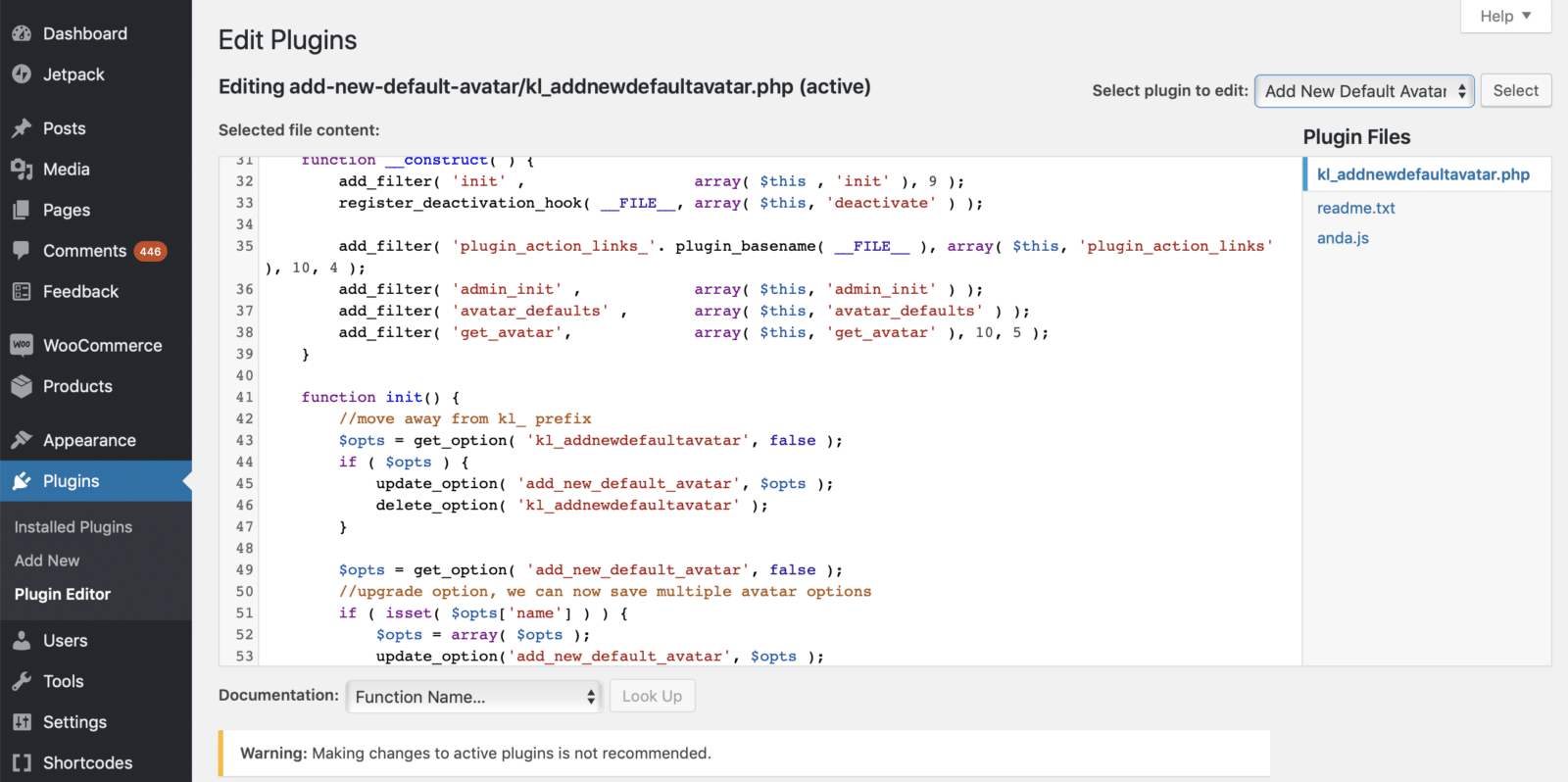Click the Dashboard gauge icon
1568x782 pixels.
coord(22,33)
